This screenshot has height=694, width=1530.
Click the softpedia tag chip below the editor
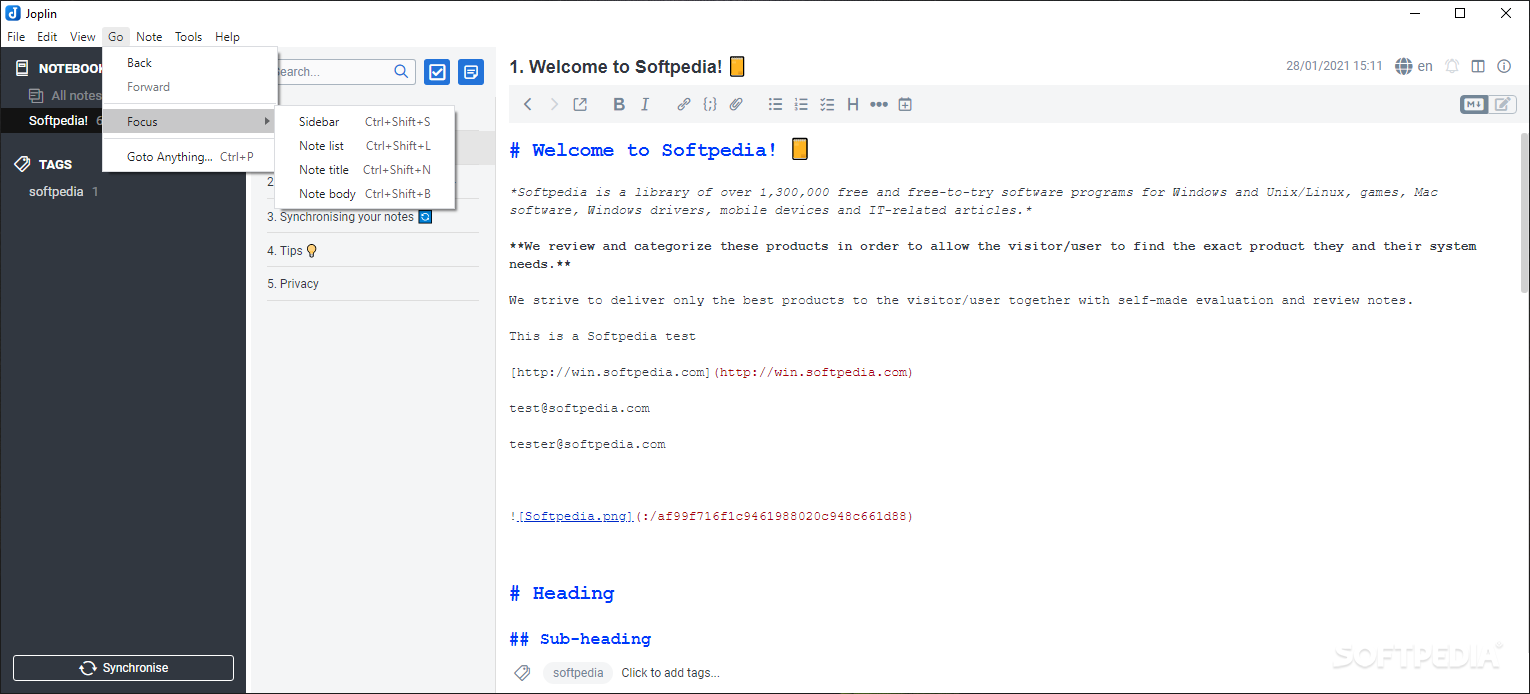pos(578,673)
